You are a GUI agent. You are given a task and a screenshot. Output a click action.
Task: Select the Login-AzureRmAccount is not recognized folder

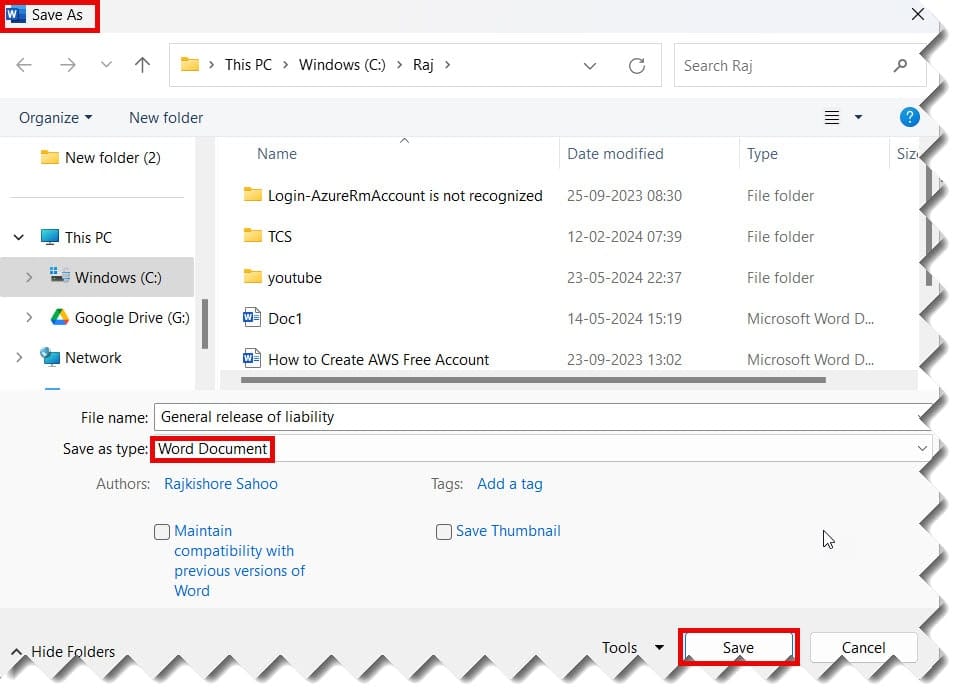405,196
